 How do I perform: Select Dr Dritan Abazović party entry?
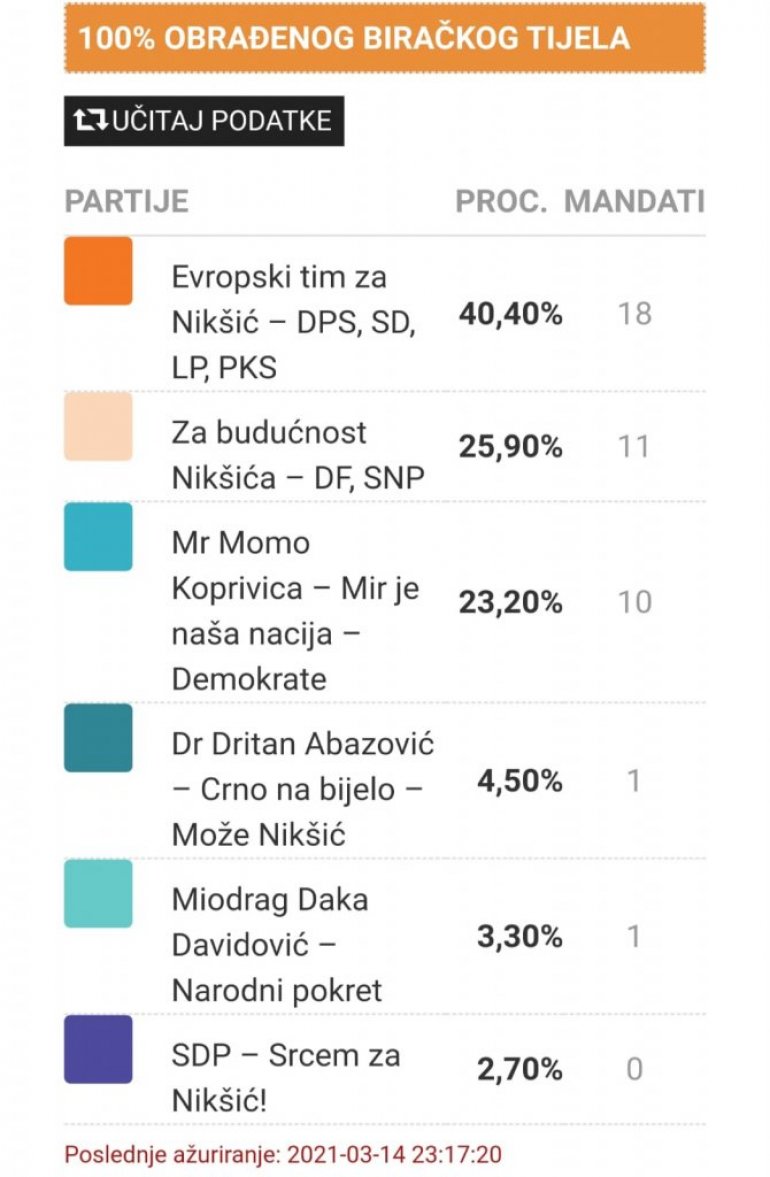tap(302, 789)
